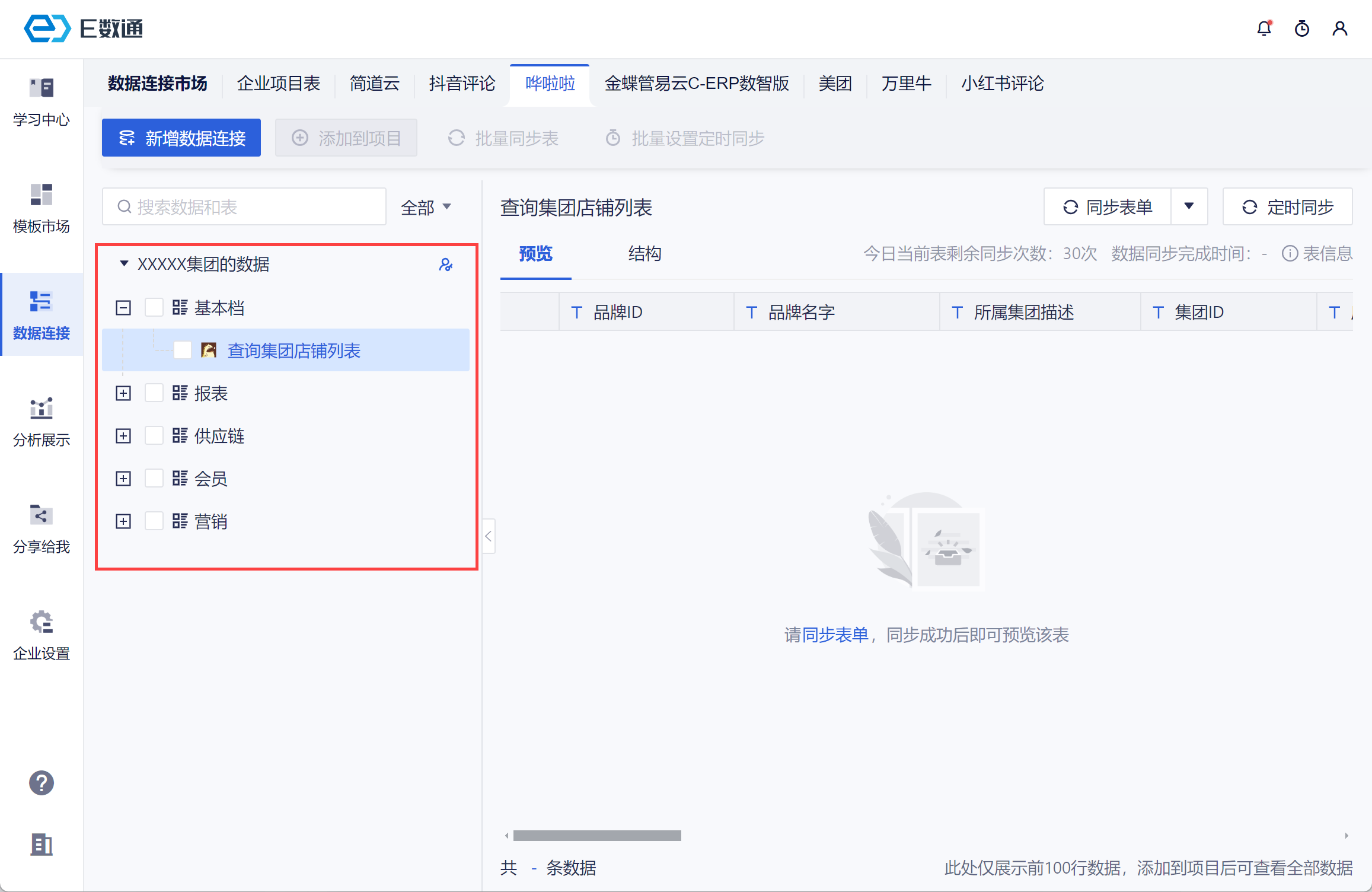This screenshot has width=1372, height=892.
Task: Click the 新增数据连接 button
Action: pos(181,138)
